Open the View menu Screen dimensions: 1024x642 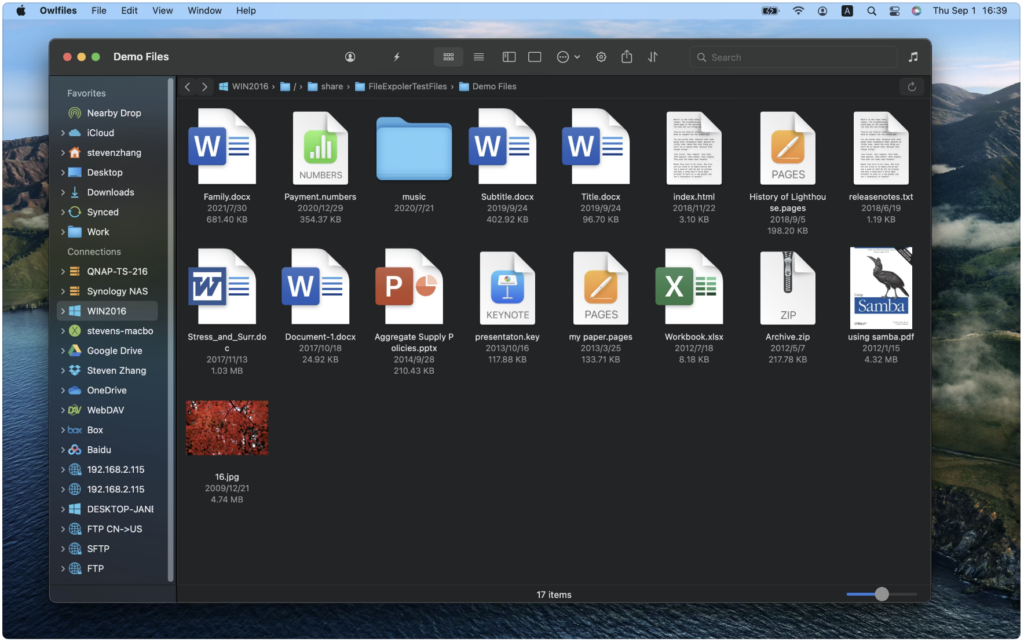point(163,10)
